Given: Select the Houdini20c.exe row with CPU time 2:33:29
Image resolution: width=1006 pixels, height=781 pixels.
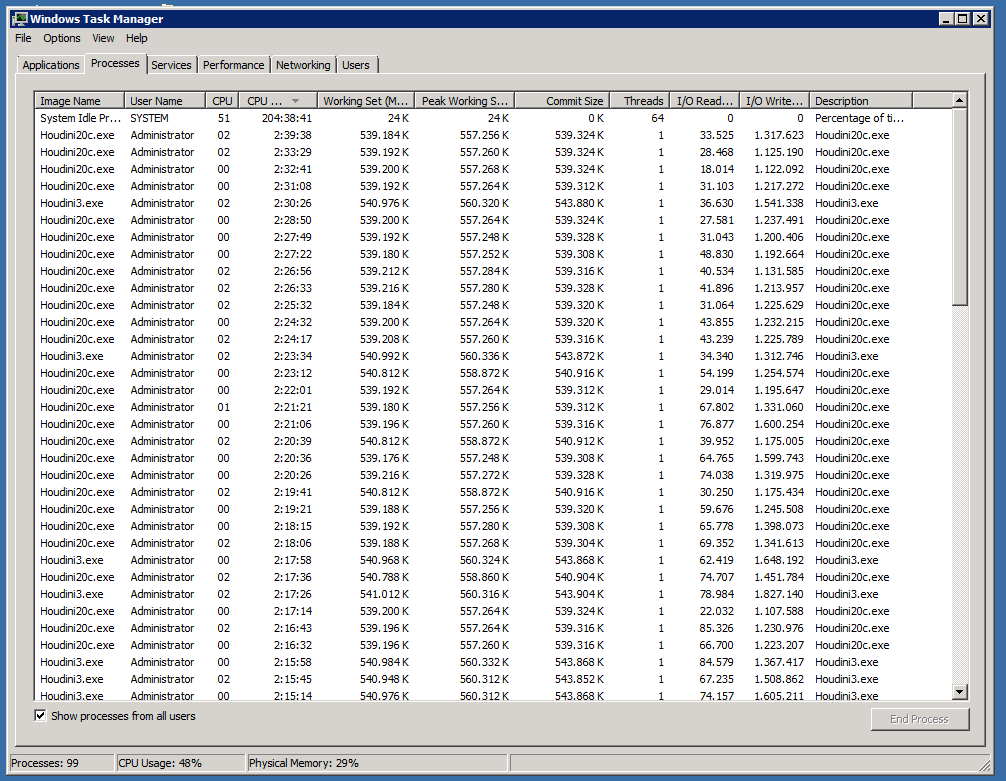Looking at the screenshot, I should coord(493,152).
